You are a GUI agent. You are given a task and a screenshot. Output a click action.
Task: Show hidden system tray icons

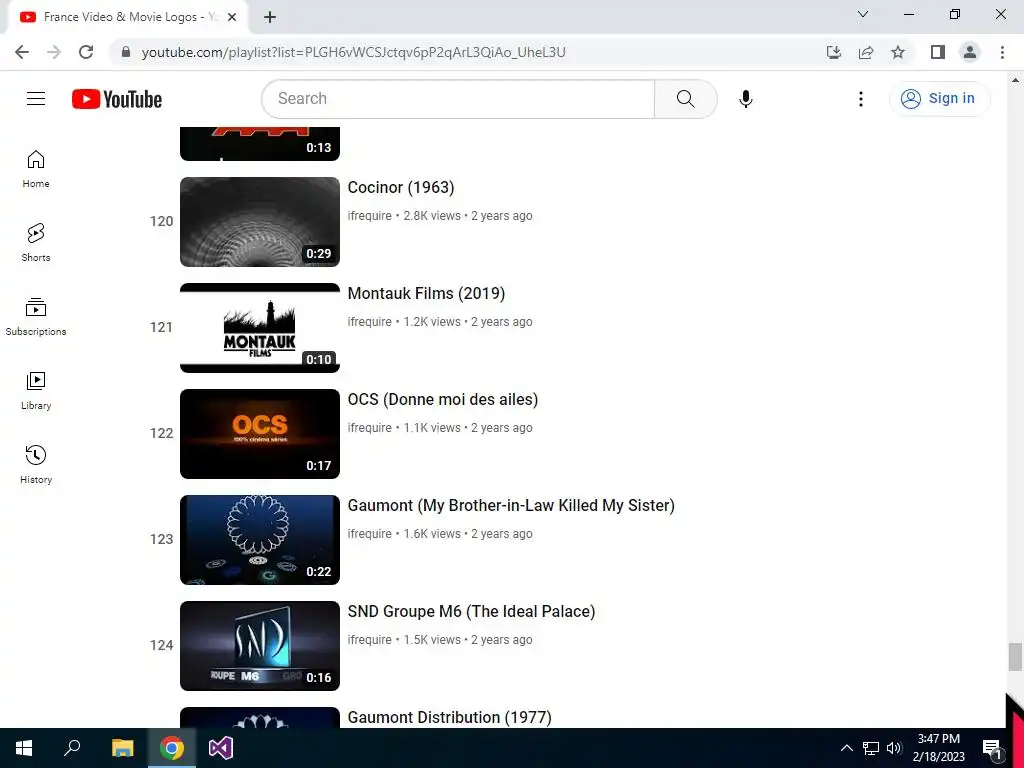pos(846,748)
